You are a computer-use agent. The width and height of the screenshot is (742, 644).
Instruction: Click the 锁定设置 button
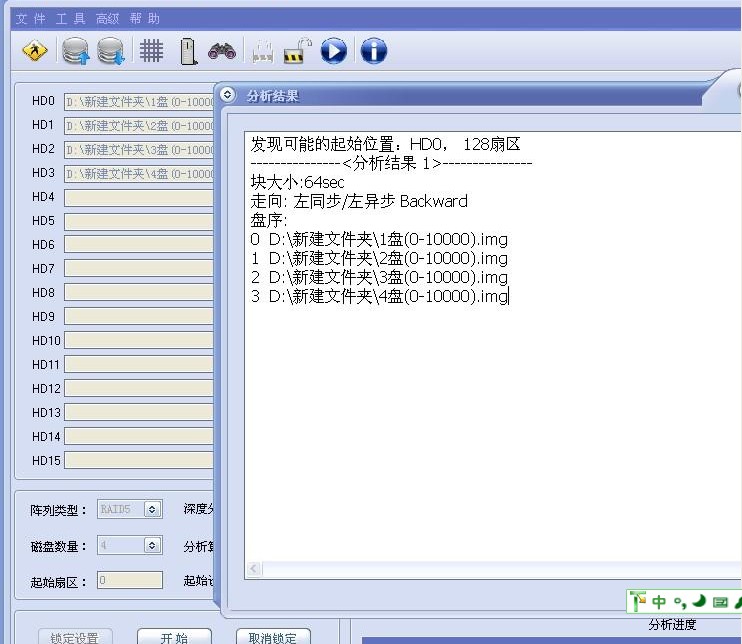[75, 637]
